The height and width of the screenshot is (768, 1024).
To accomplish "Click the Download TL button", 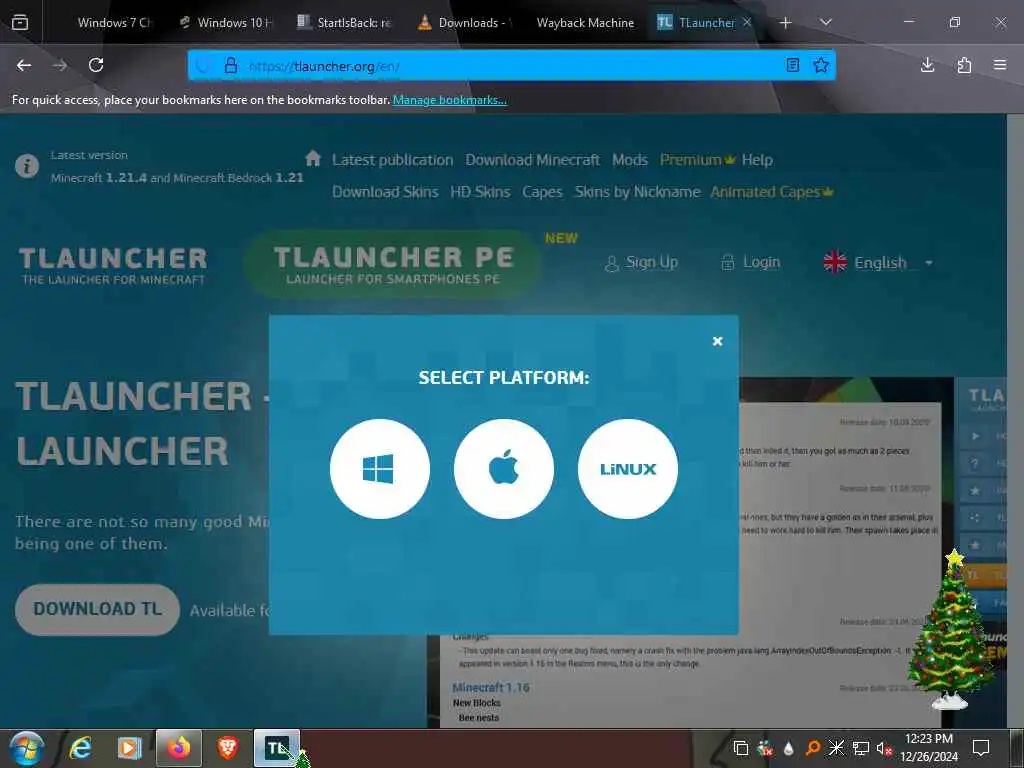I will [97, 609].
